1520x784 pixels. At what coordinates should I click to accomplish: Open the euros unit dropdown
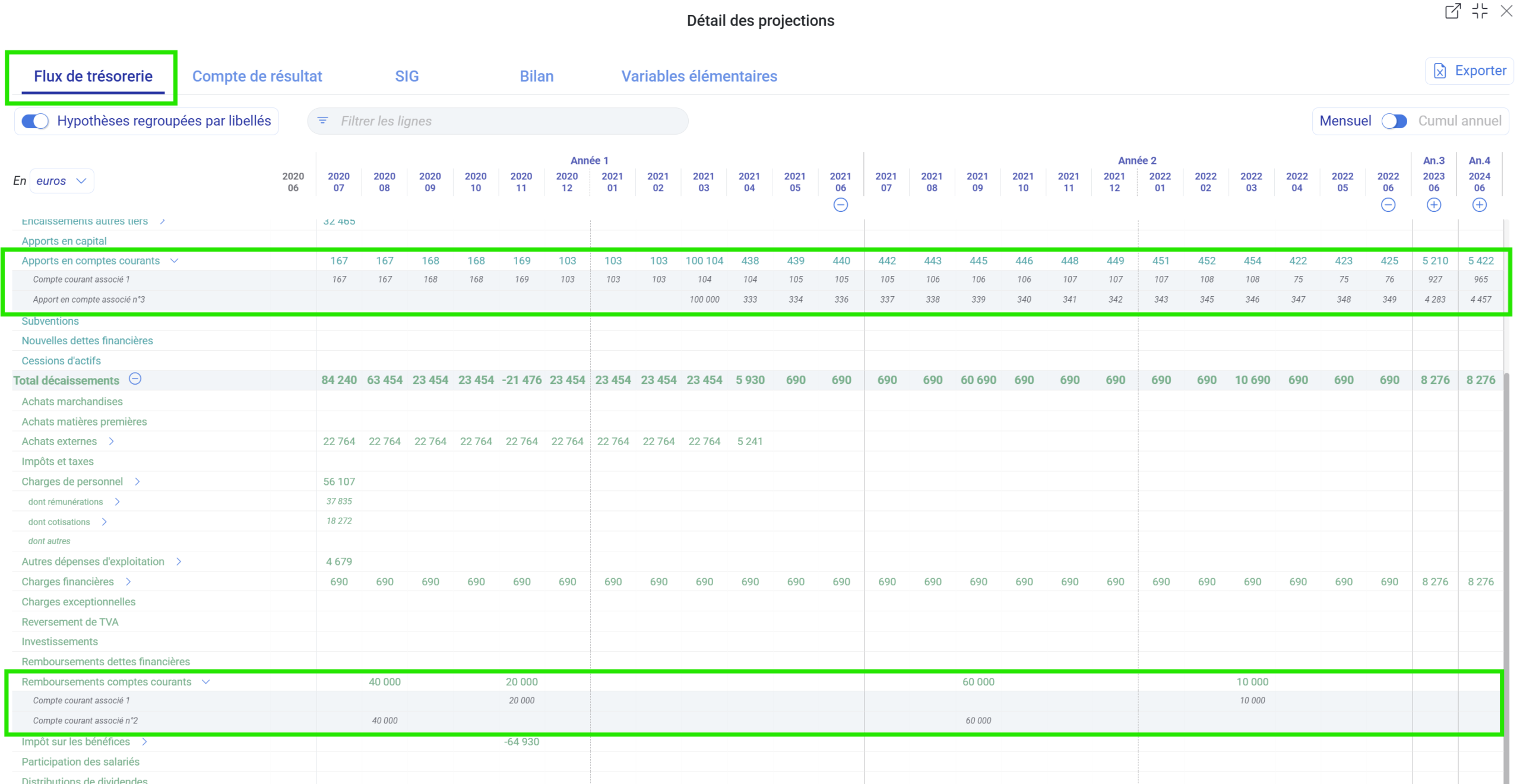coord(62,181)
